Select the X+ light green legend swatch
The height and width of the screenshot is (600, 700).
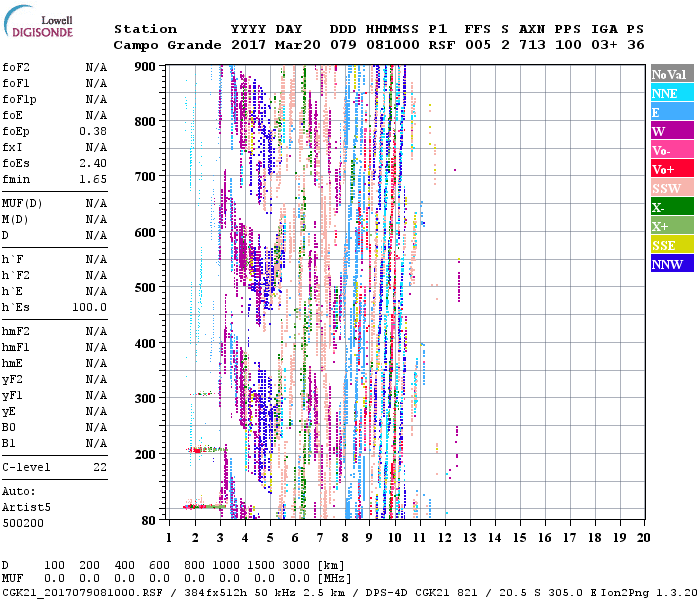[672, 226]
